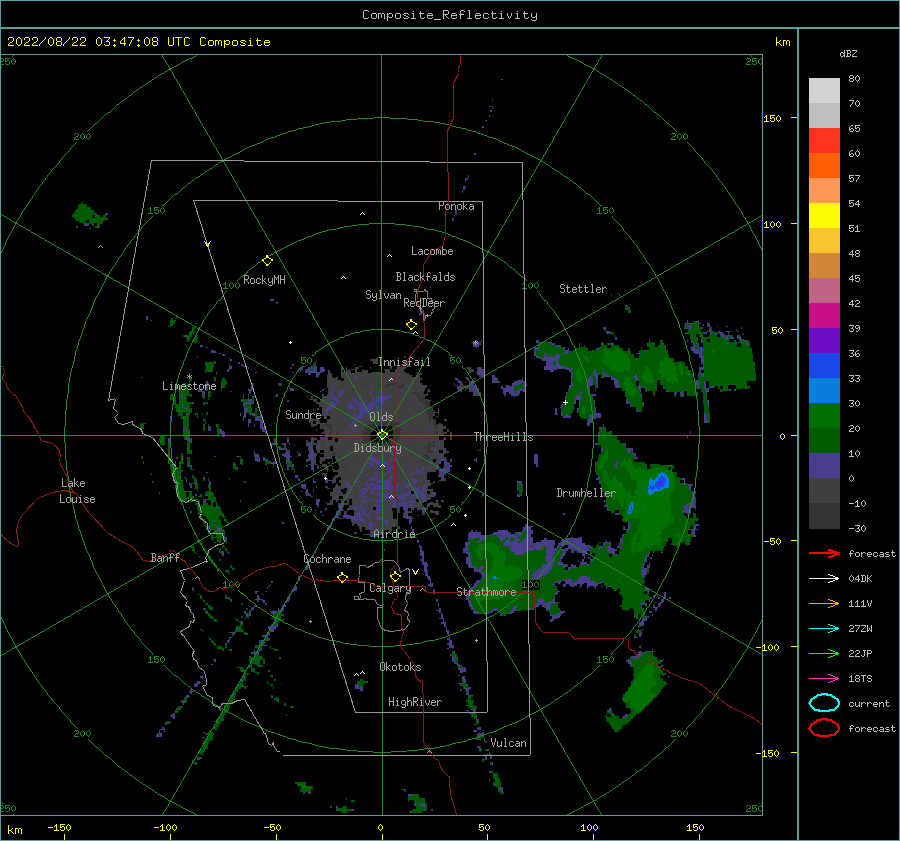Select the yellow 51–54 dBZ swatch
Screen dimensions: 900x841
[x=824, y=216]
